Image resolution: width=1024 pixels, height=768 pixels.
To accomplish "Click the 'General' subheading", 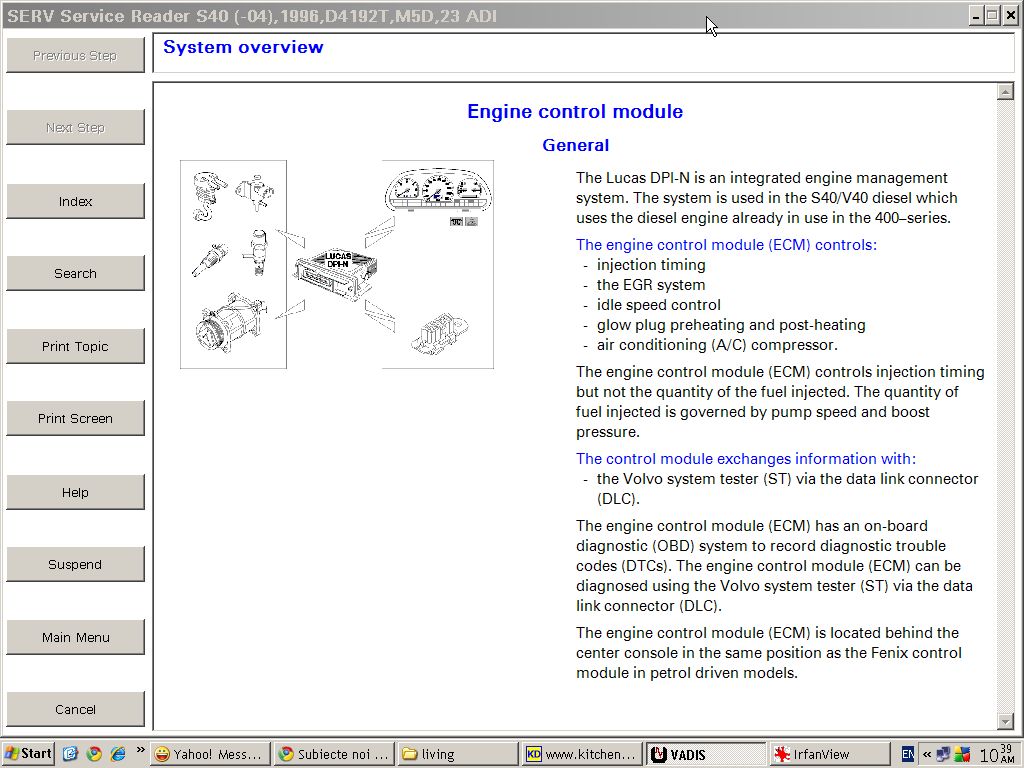I will [x=575, y=145].
